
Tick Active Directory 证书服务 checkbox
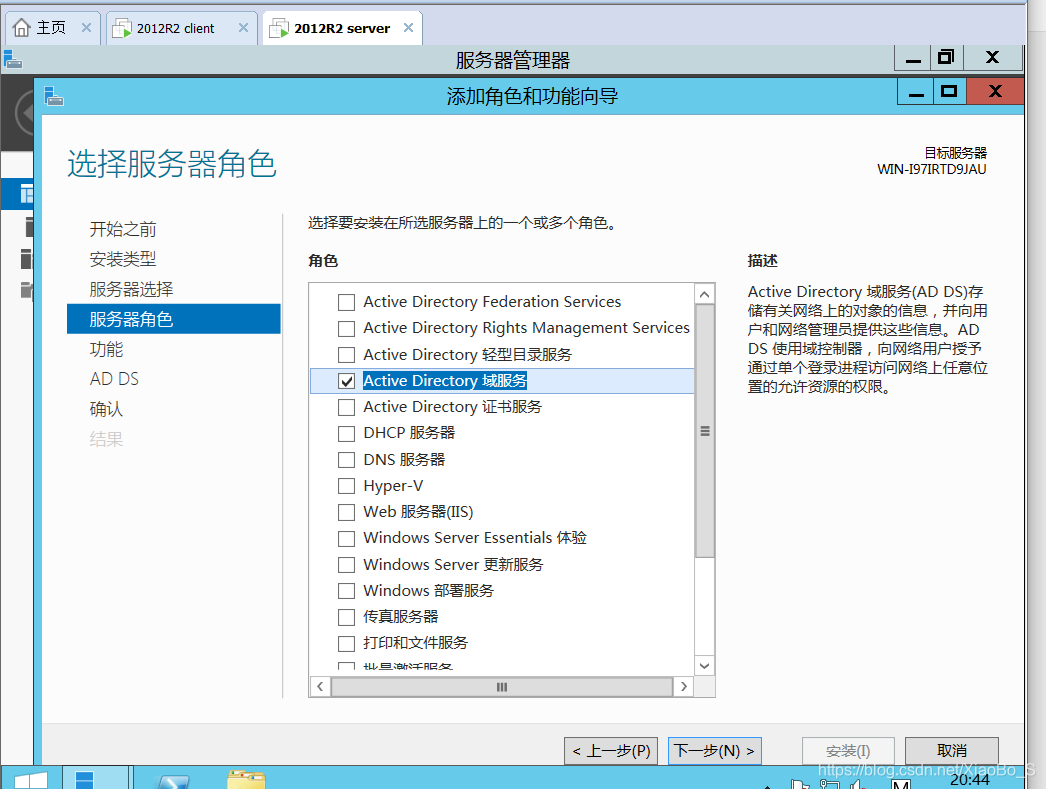346,407
